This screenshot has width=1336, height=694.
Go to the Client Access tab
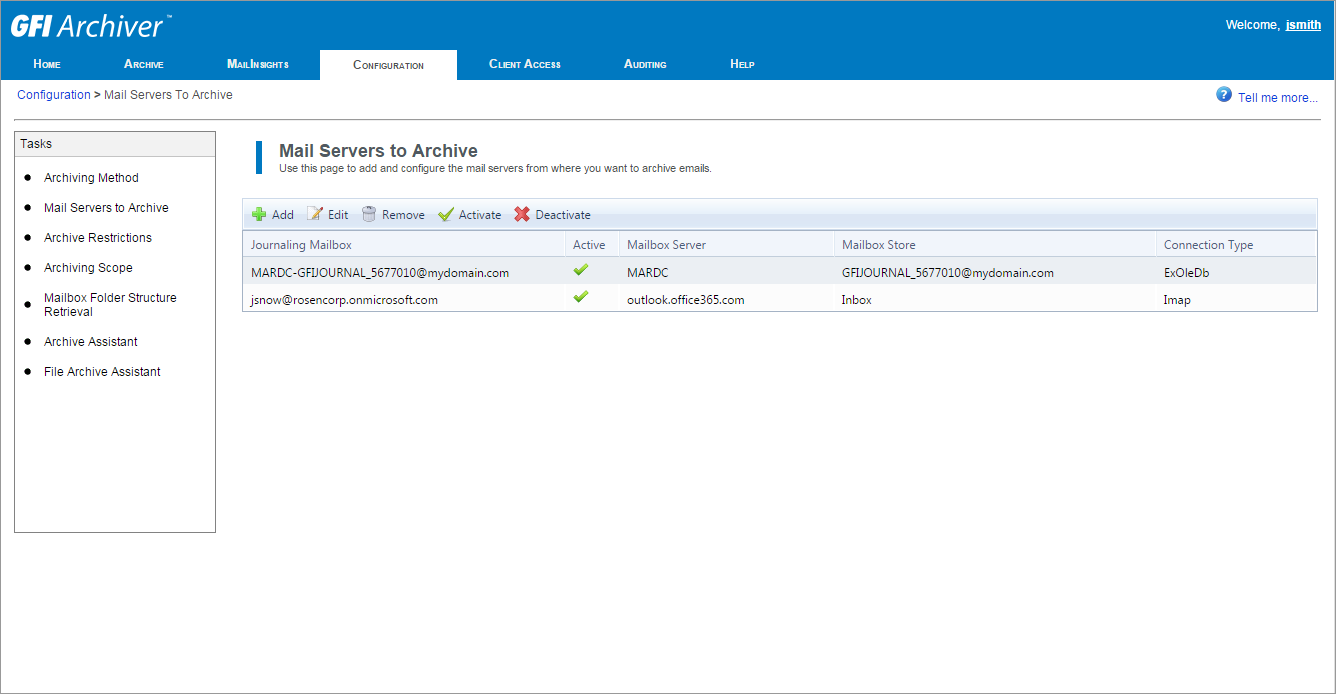click(525, 65)
